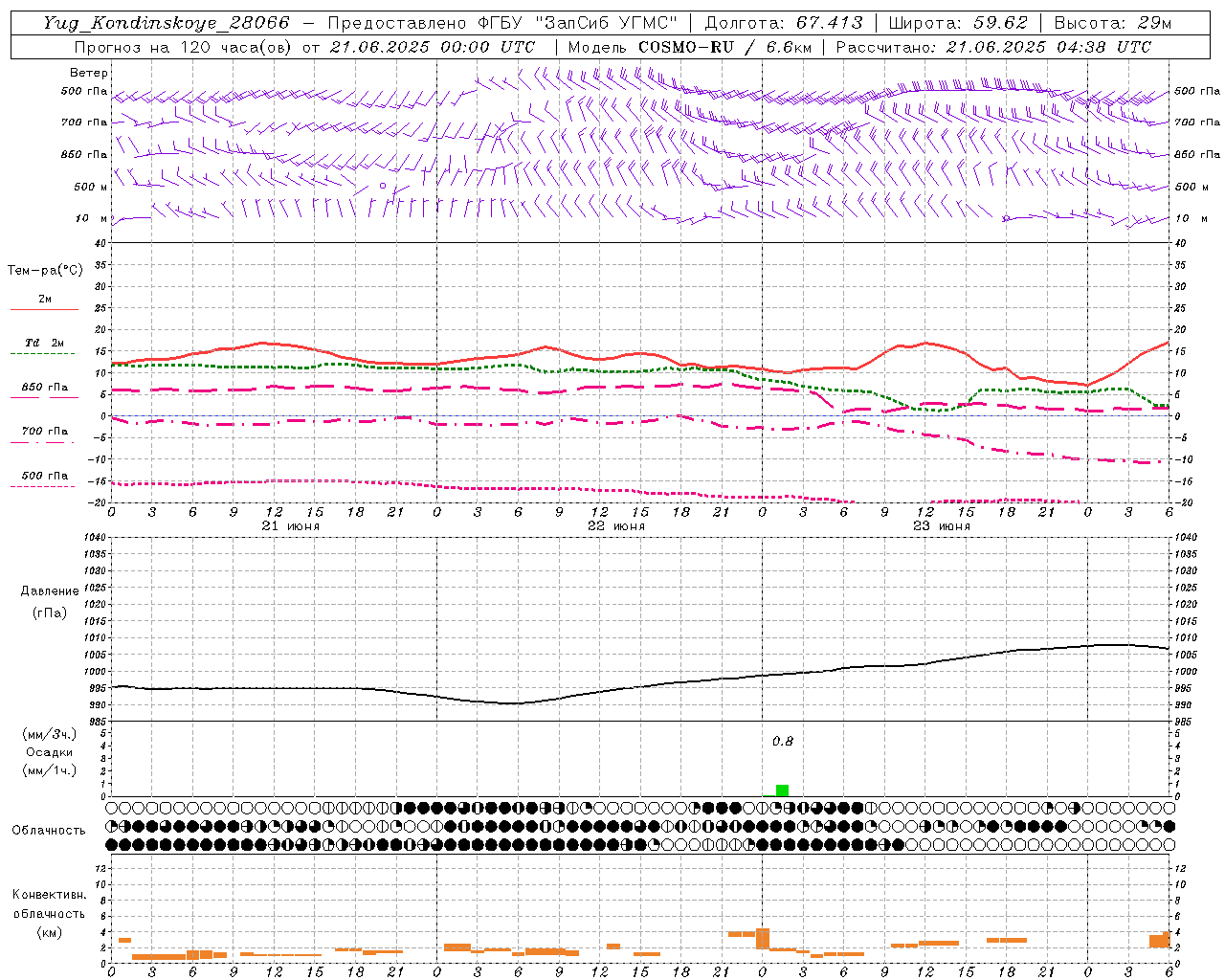Image resolution: width=1225 pixels, height=980 pixels.
Task: Click the Модель COSMO-RU / 6.6км label
Action: [x=689, y=47]
